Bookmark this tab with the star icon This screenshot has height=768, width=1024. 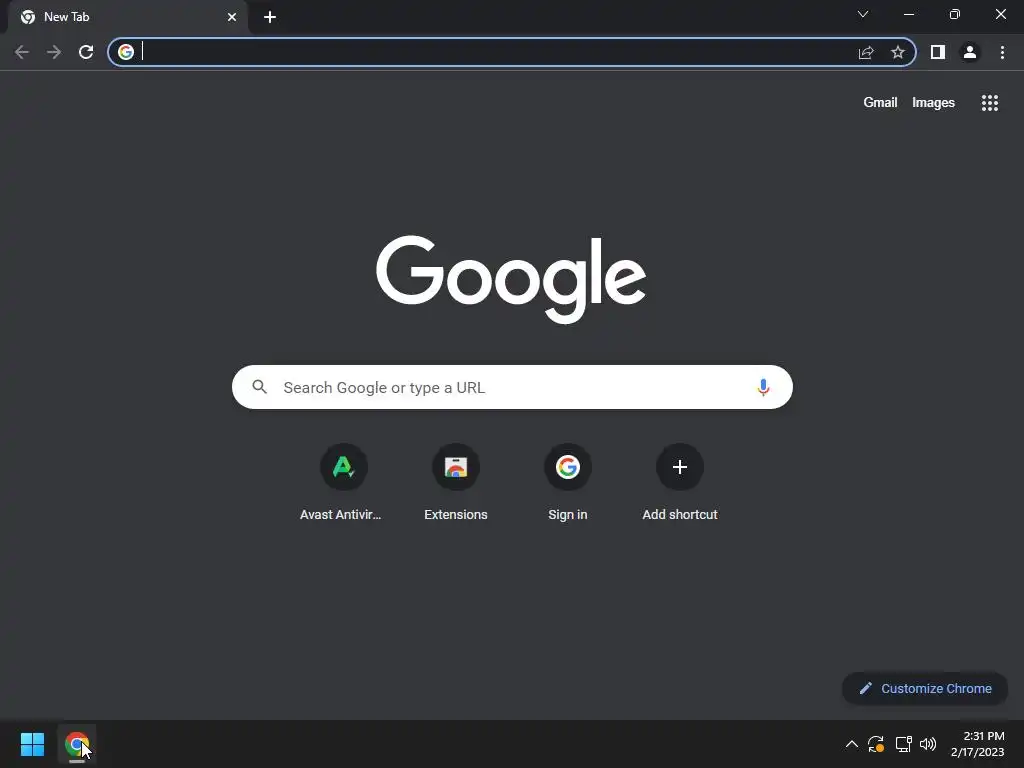[898, 52]
